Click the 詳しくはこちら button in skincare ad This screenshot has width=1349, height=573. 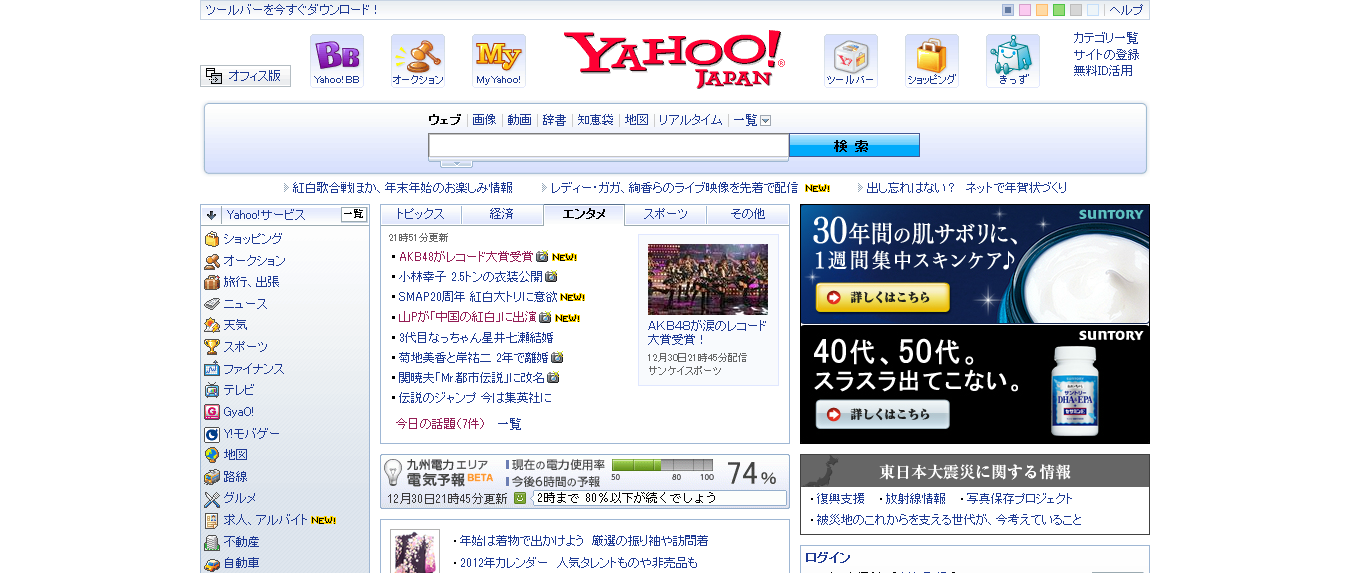[883, 297]
